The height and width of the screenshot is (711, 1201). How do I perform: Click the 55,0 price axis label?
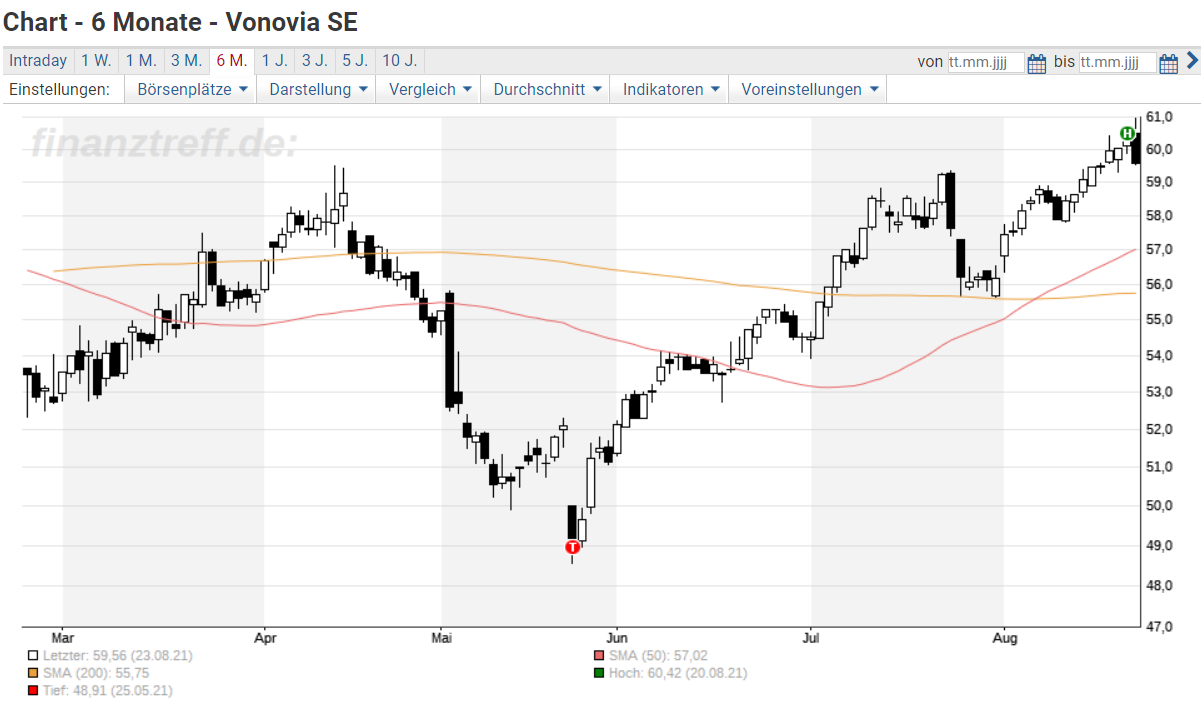[1160, 320]
